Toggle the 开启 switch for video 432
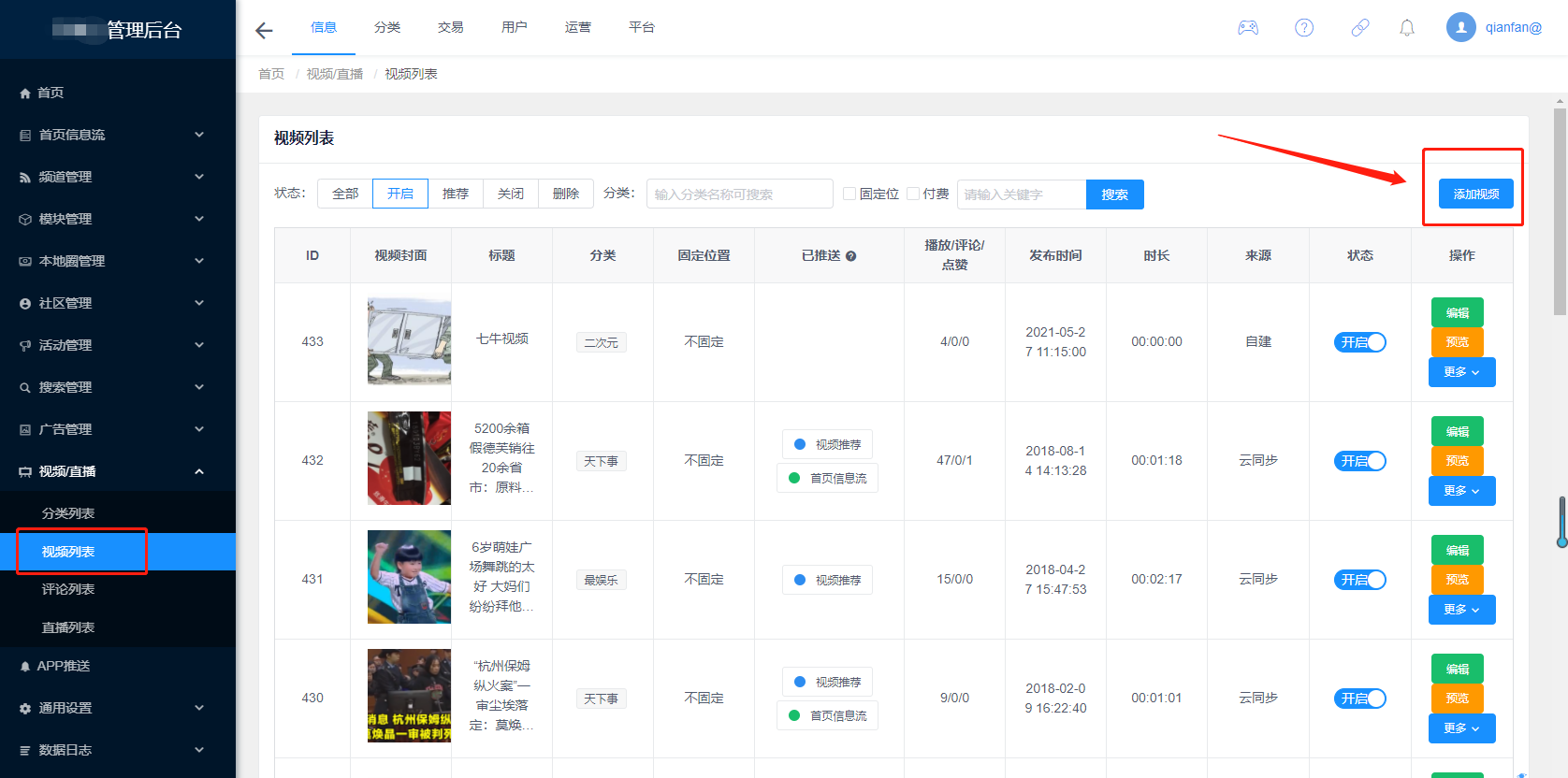The height and width of the screenshot is (778, 1568). [x=1359, y=461]
